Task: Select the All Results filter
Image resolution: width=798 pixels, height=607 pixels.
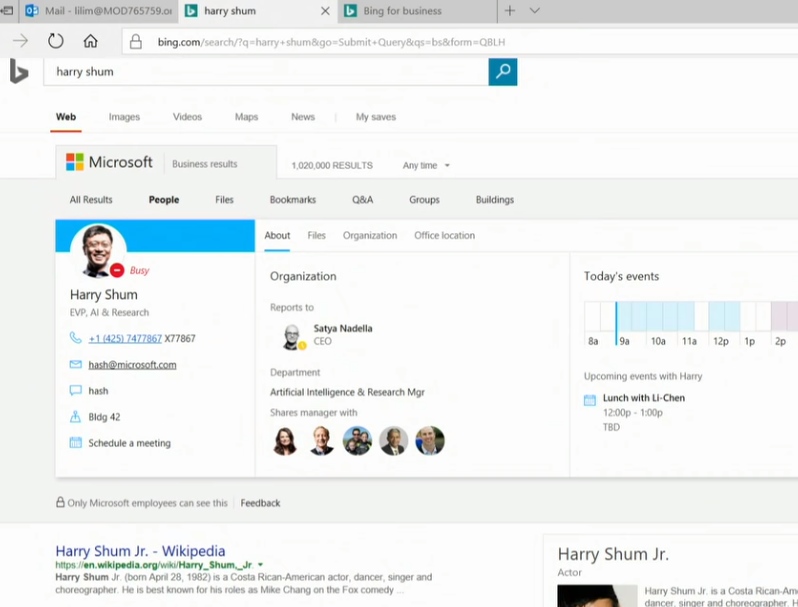Action: [x=91, y=199]
